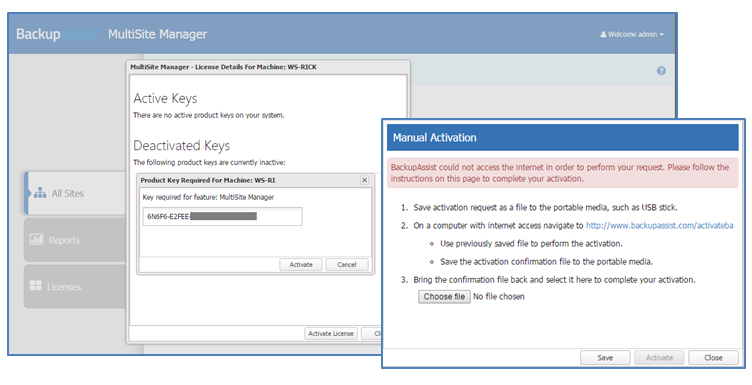Click 'Key required for feature: MultiSite Manager' text
This screenshot has width=752, height=385.
coord(208,197)
